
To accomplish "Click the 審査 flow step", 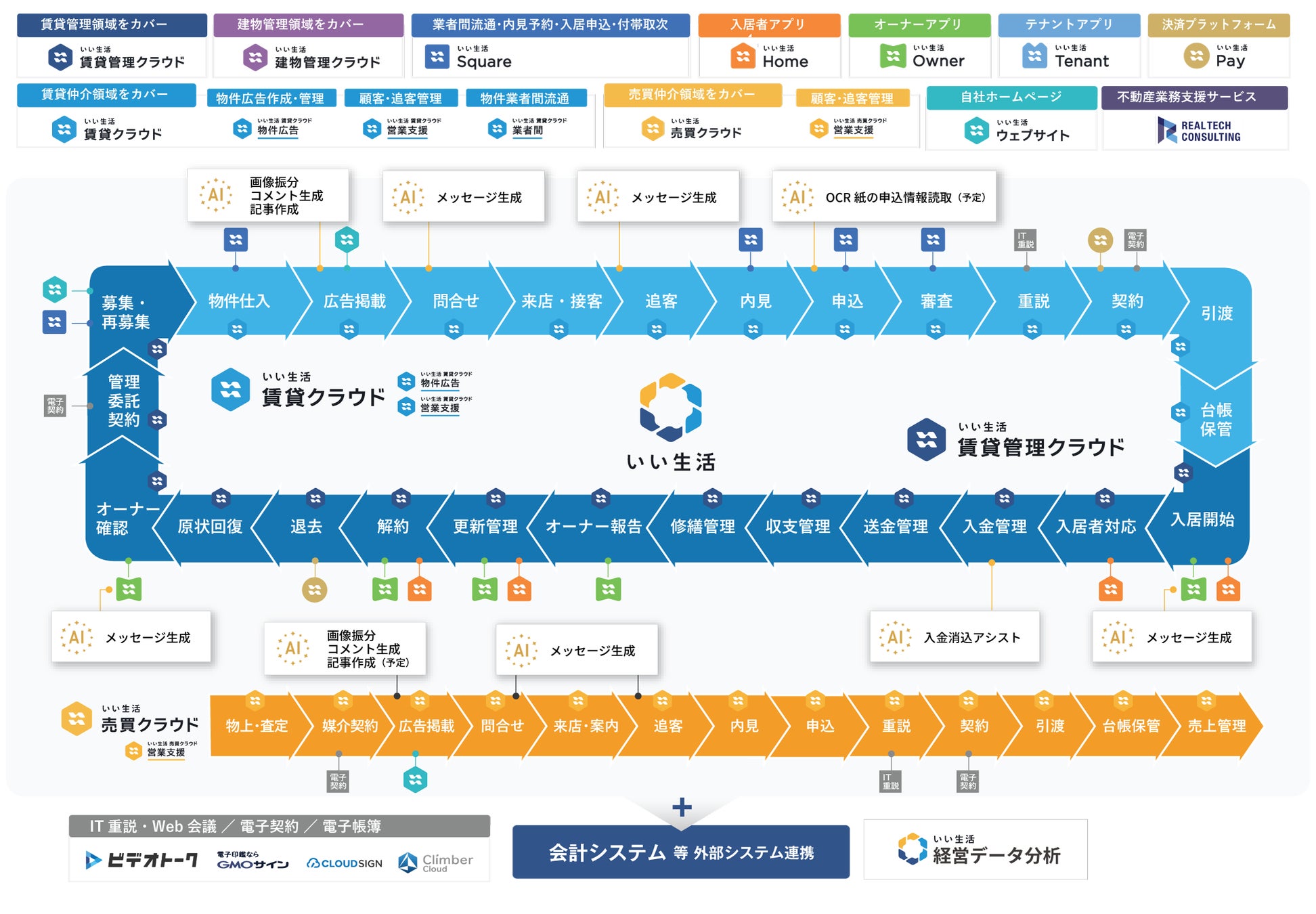I will click(x=937, y=301).
